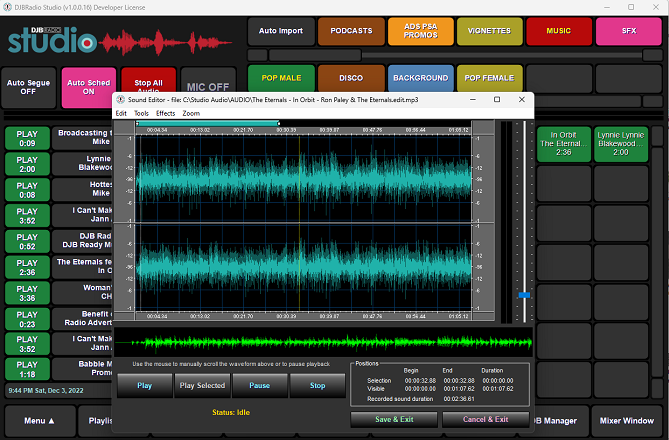
Task: Select the SFX category tab
Action: point(629,31)
